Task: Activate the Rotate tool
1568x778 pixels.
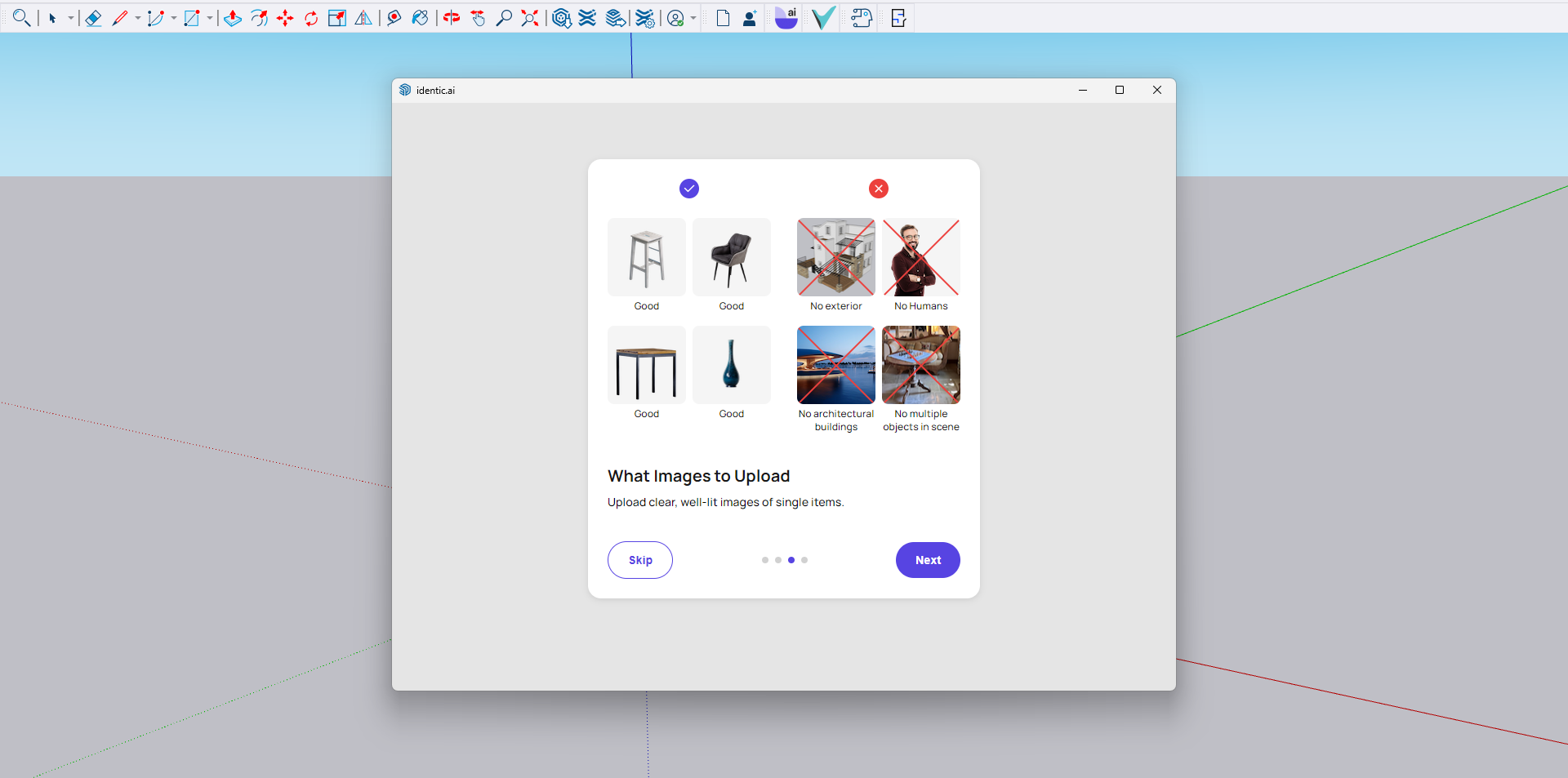Action: (311, 18)
